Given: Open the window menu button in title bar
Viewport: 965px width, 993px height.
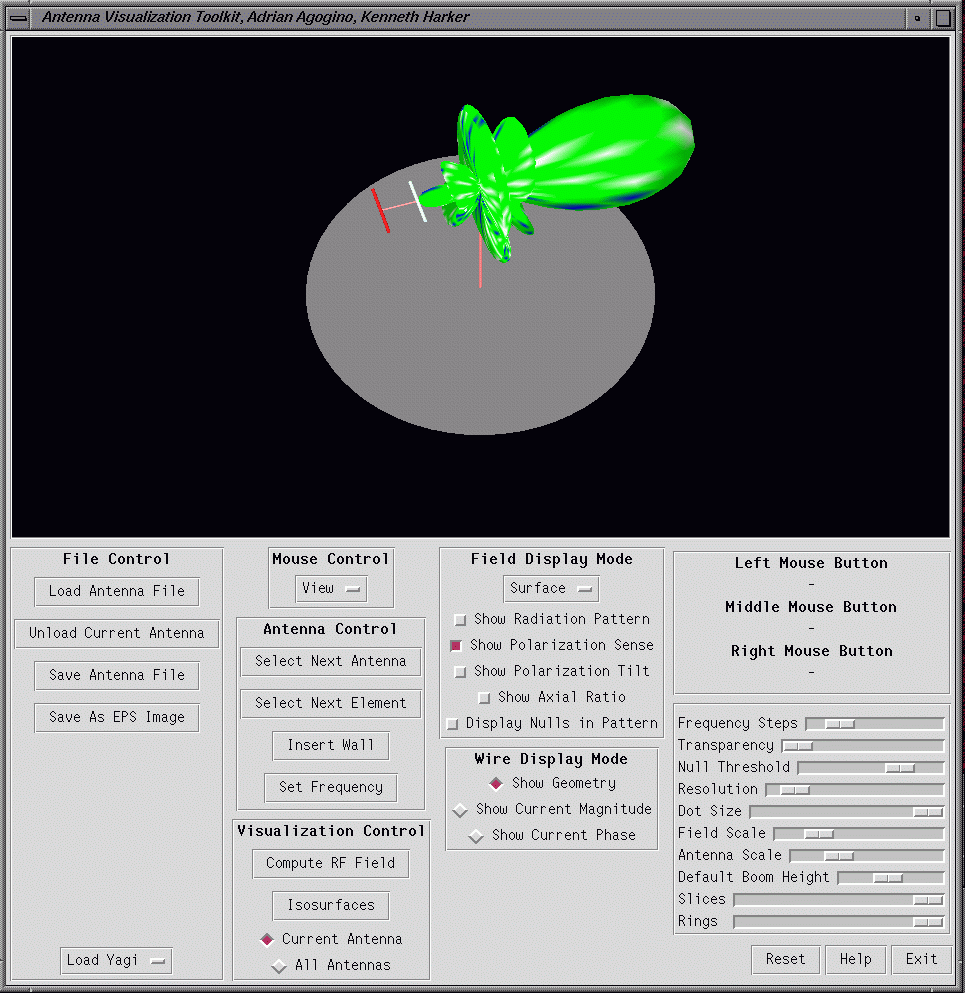Looking at the screenshot, I should pos(18,17).
